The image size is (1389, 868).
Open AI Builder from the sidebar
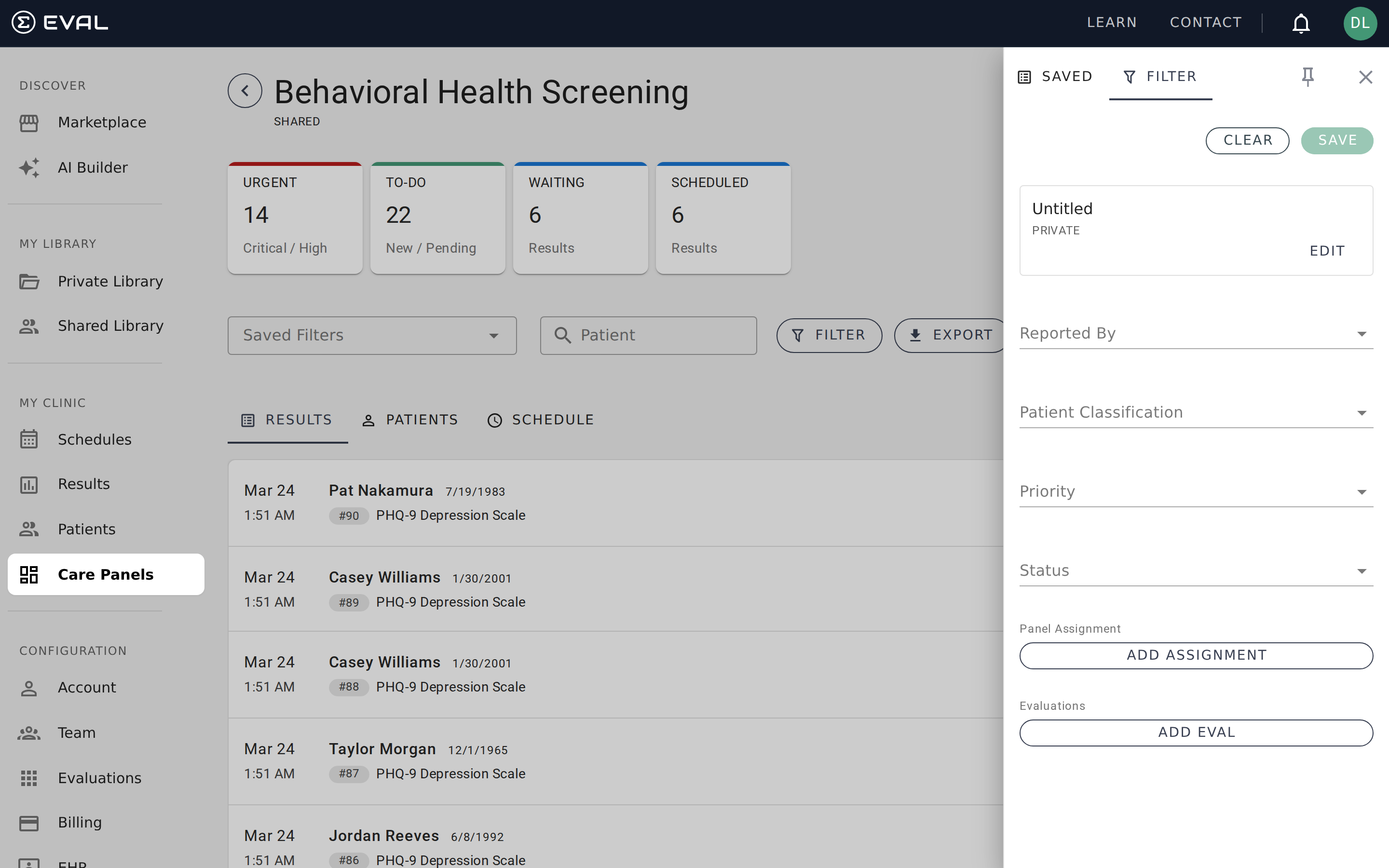coord(93,168)
